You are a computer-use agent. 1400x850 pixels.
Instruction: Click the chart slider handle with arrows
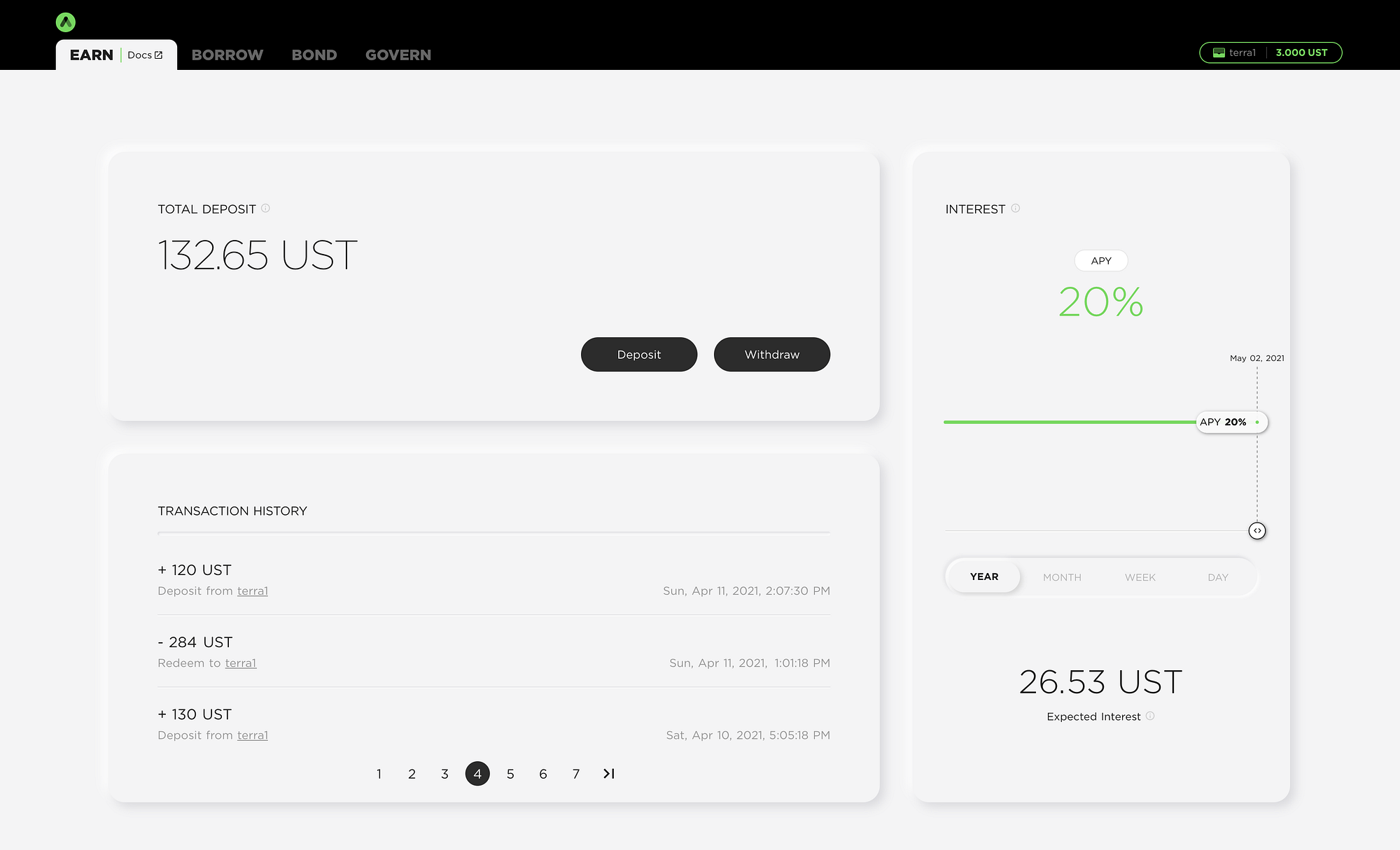(x=1257, y=531)
